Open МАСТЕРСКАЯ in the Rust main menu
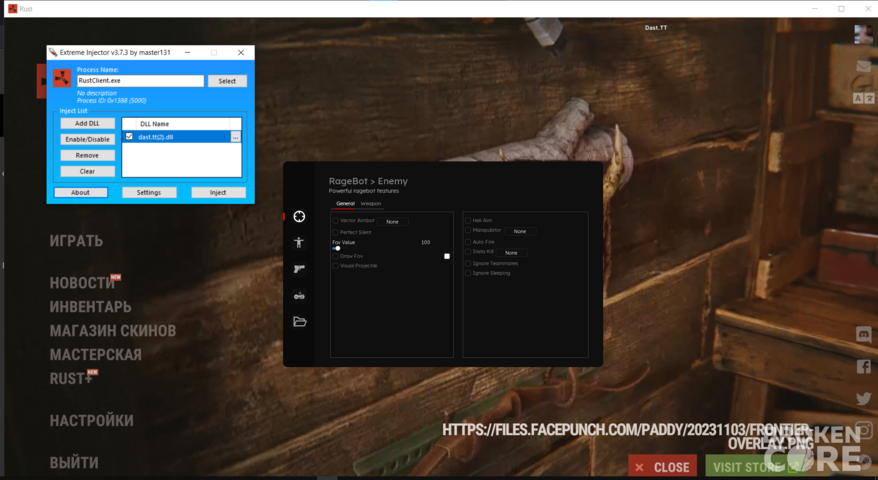Viewport: 878px width, 480px height. pyautogui.click(x=96, y=355)
